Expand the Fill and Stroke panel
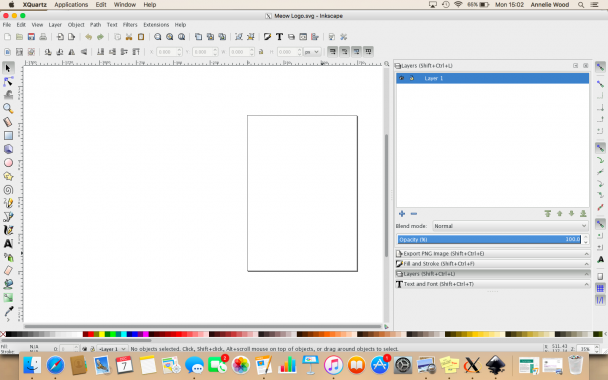Viewport: 608px width, 380px height. [x=492, y=264]
